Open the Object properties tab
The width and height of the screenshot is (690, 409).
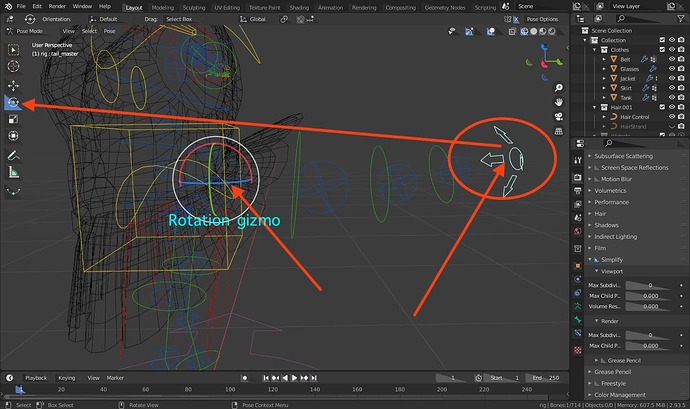click(x=578, y=265)
